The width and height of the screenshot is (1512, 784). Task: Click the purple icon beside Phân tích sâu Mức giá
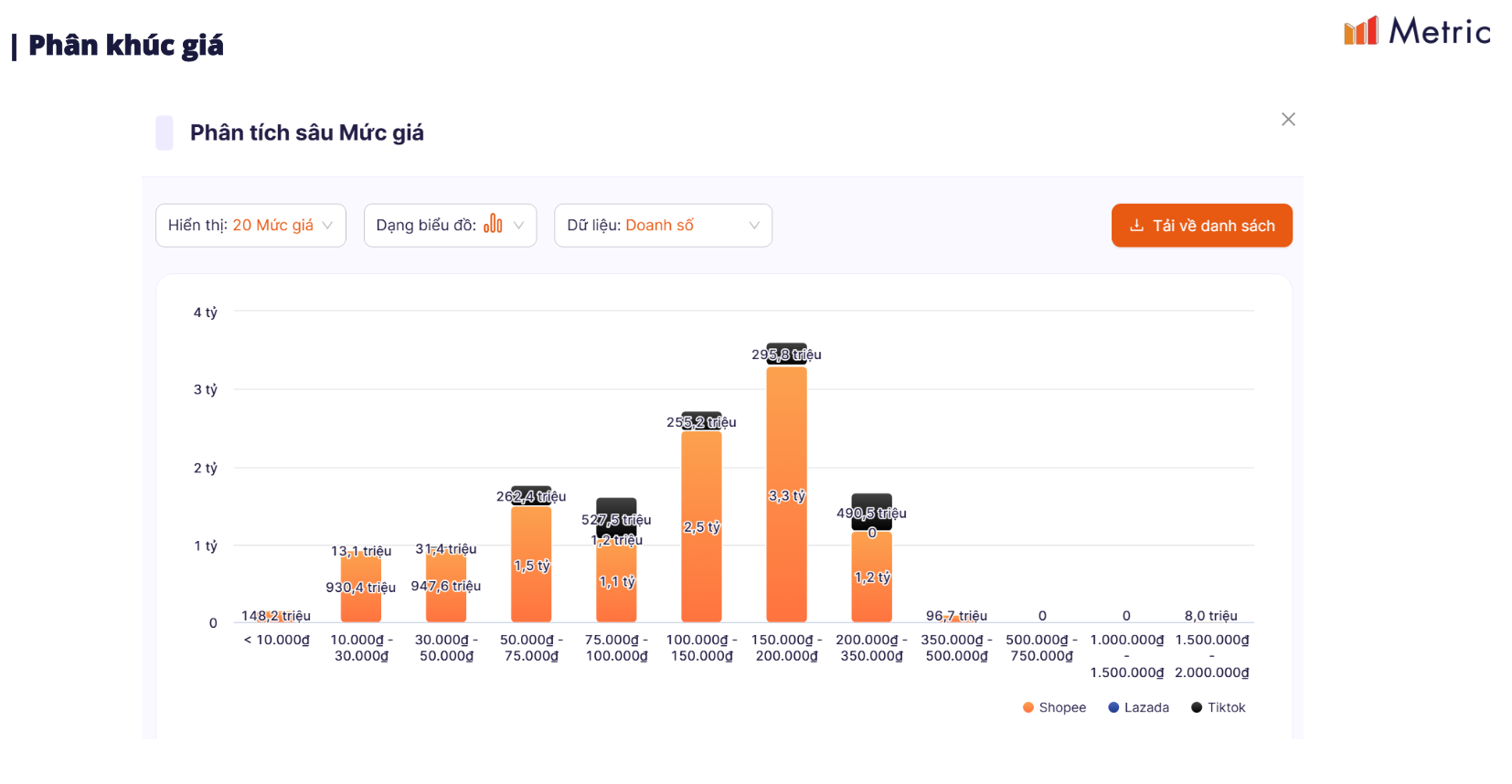(165, 132)
